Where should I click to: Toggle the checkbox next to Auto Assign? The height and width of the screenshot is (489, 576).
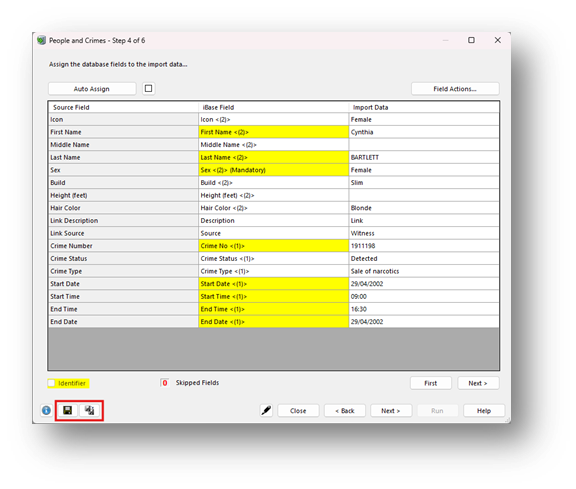[x=148, y=89]
